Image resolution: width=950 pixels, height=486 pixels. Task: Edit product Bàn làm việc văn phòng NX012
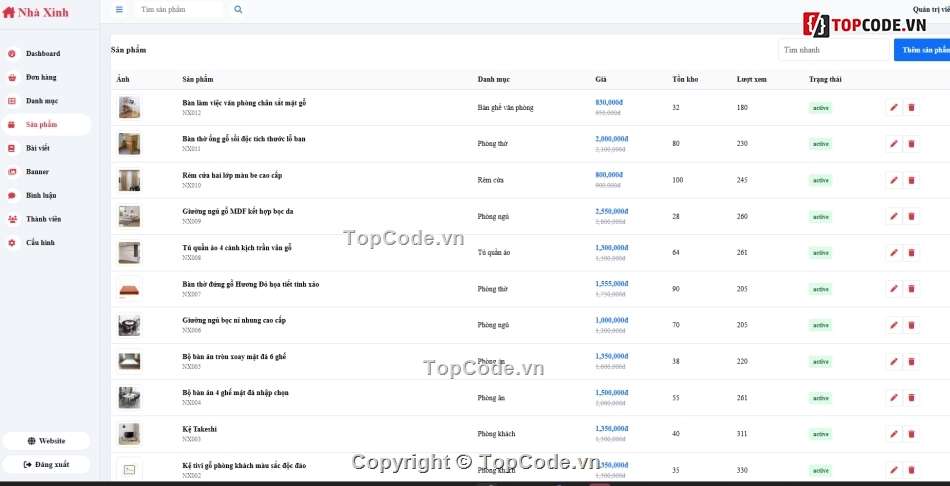point(893,108)
